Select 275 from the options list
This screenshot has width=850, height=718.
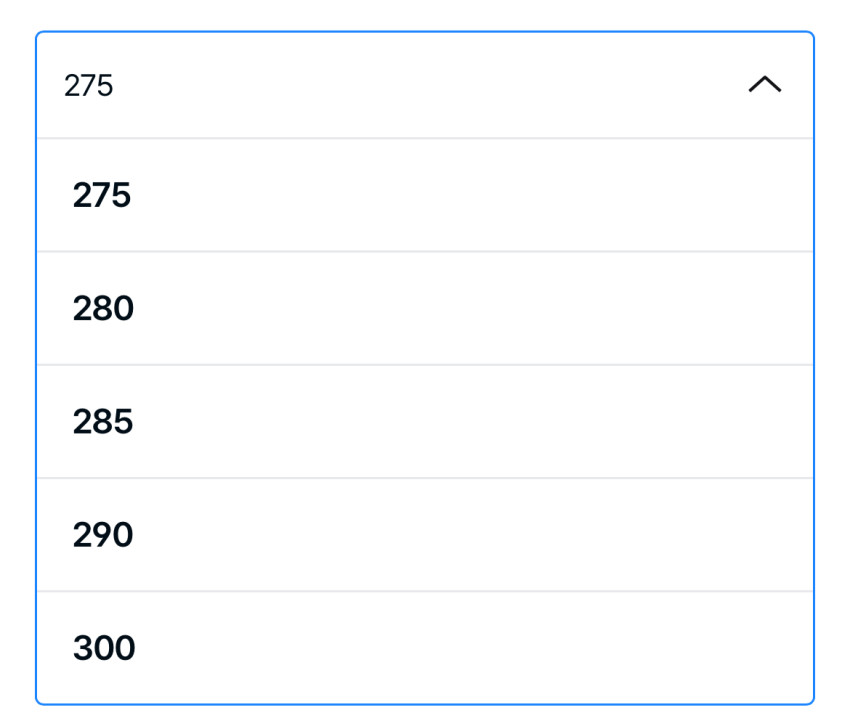point(102,196)
